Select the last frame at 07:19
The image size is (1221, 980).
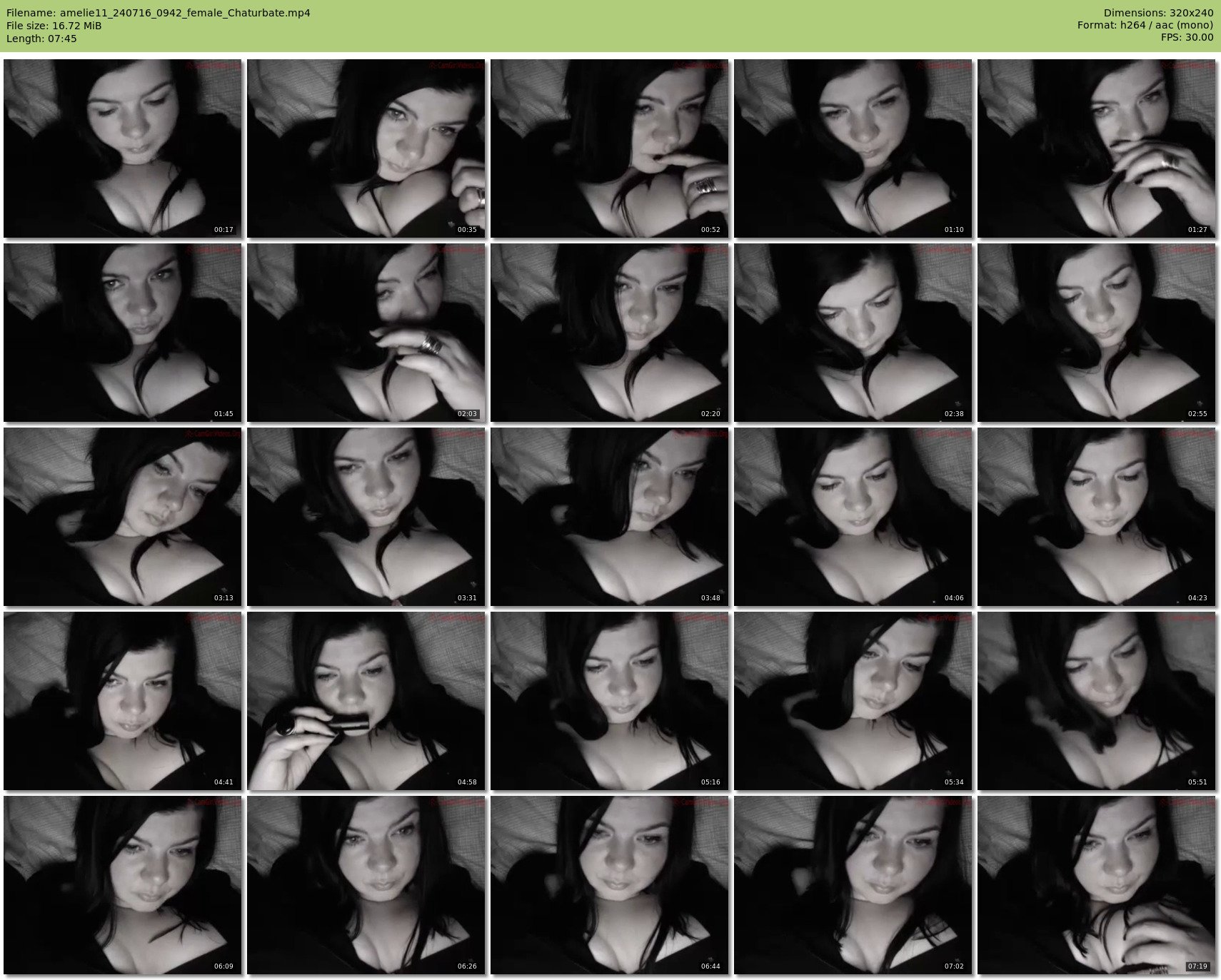click(x=1097, y=884)
